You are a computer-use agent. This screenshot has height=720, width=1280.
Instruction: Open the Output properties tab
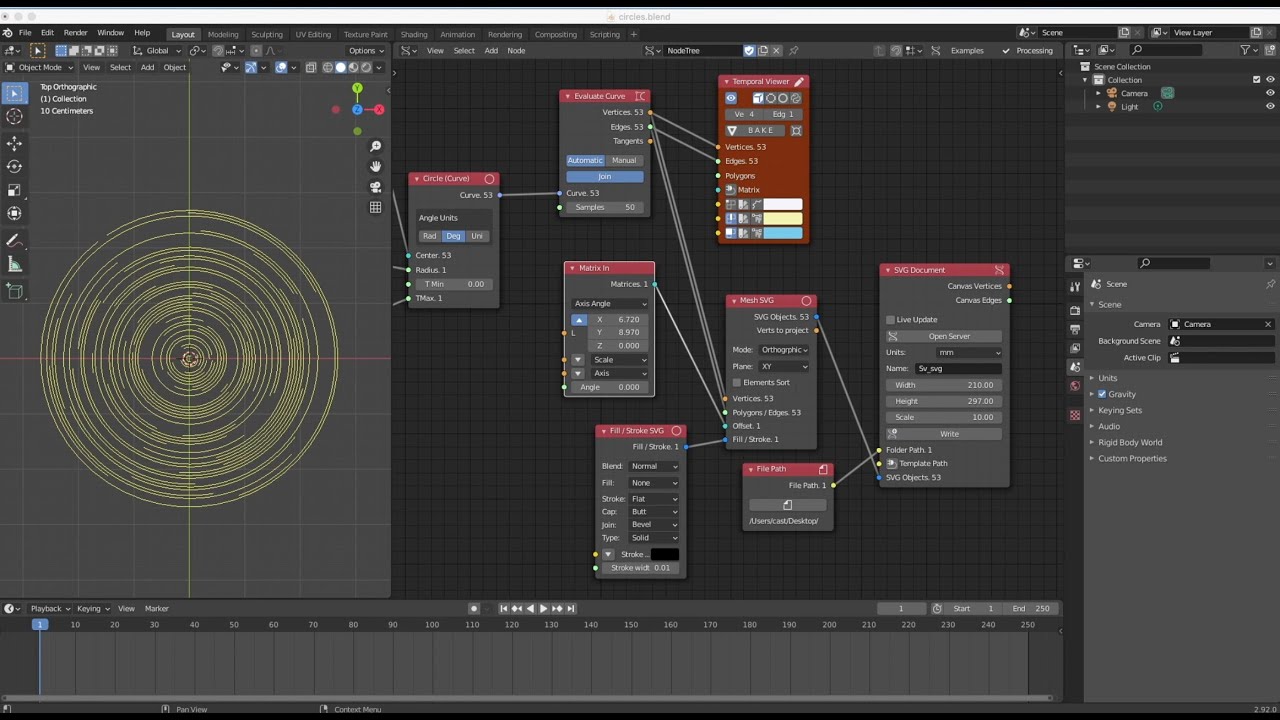1075,329
